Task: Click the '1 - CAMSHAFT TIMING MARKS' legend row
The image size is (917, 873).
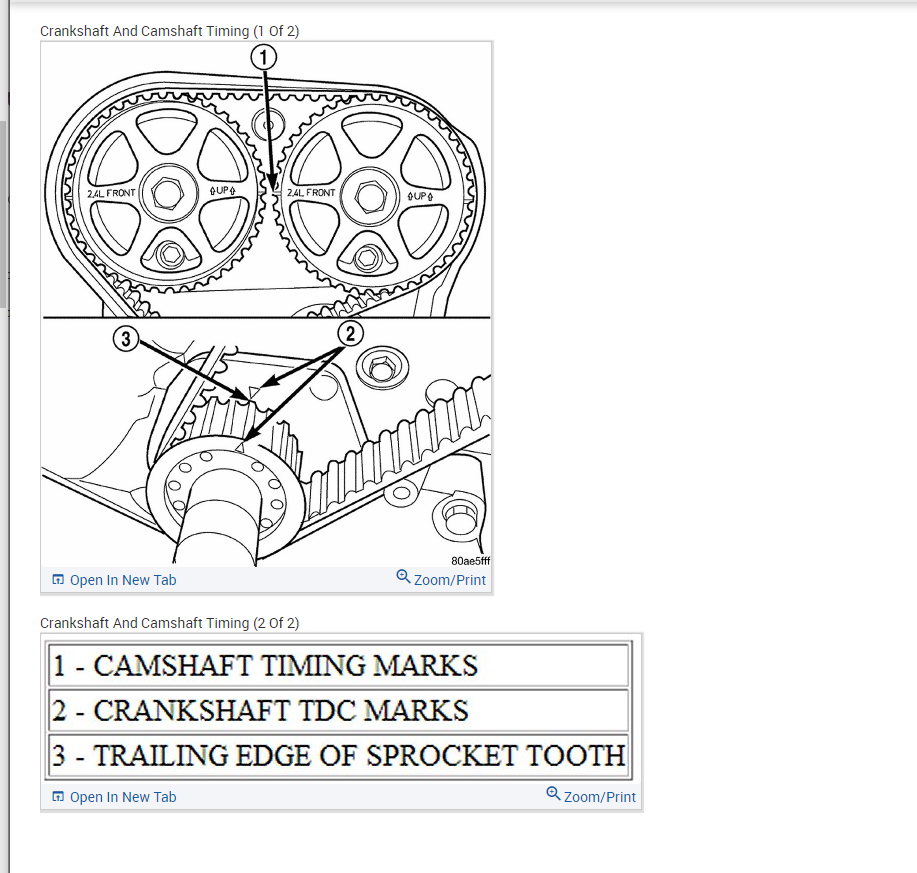Action: point(339,665)
